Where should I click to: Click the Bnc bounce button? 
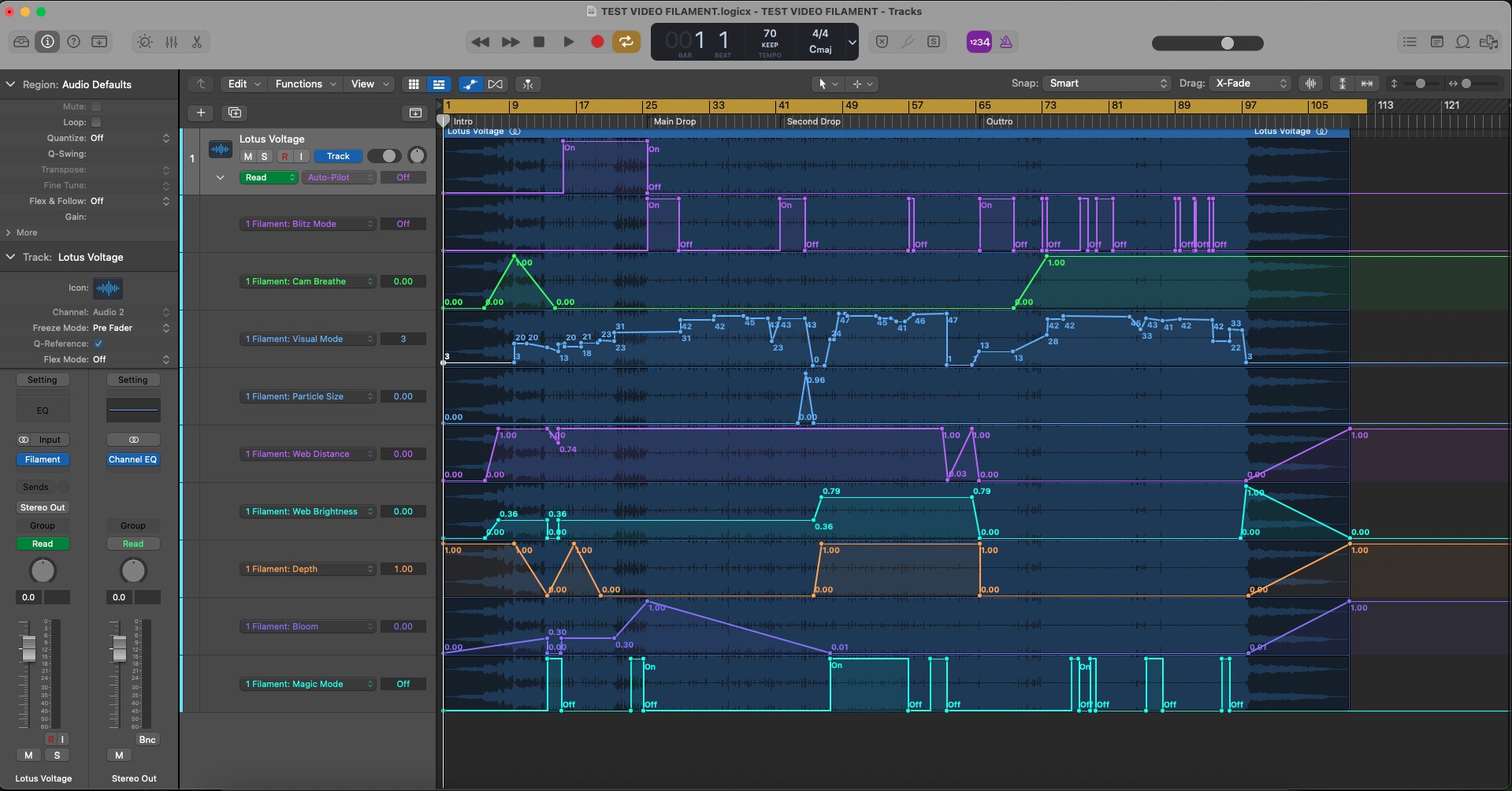[147, 739]
